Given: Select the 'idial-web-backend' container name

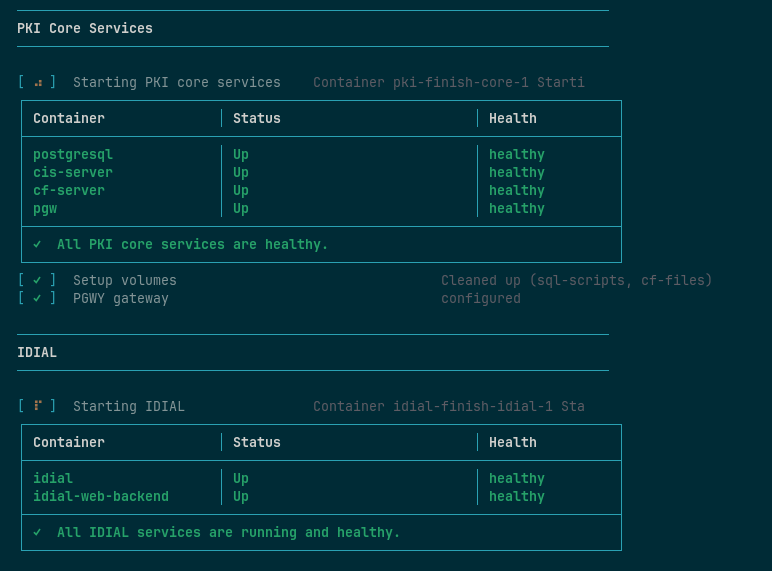Looking at the screenshot, I should click(x=101, y=496).
